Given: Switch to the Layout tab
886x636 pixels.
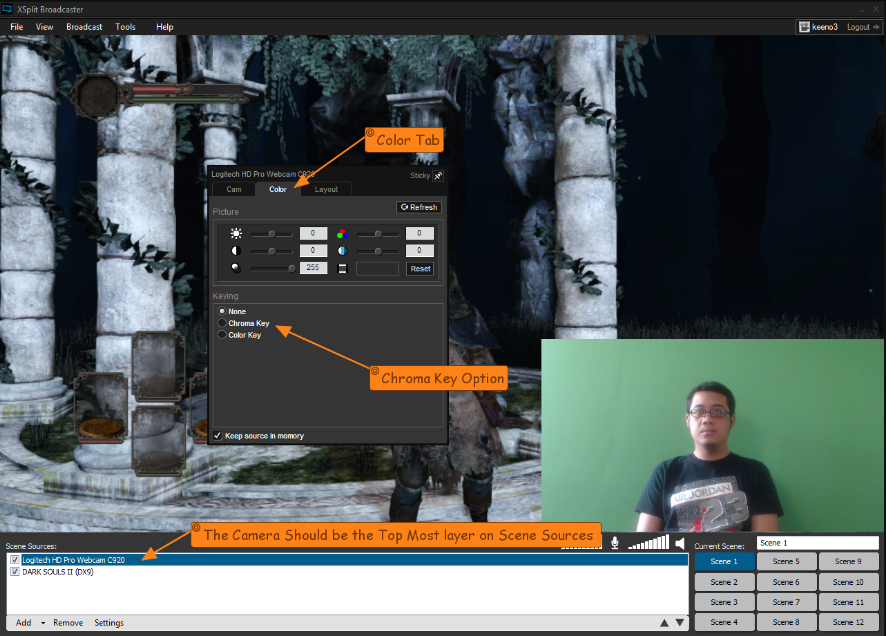Looking at the screenshot, I should tap(326, 189).
